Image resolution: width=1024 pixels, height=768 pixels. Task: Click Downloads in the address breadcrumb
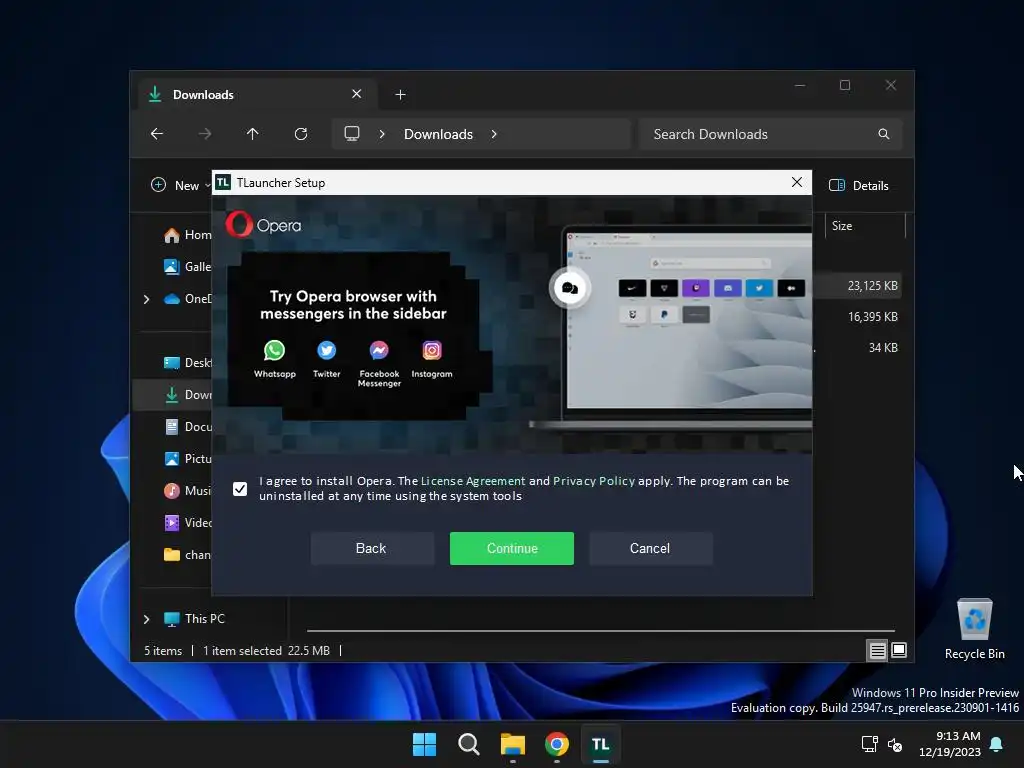[x=438, y=134]
